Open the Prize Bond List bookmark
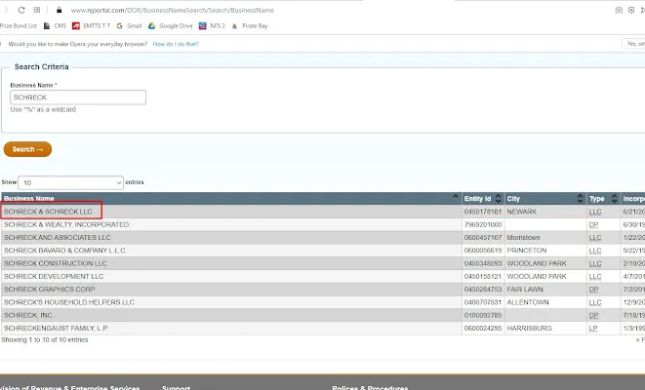The image size is (645, 390). 18,26
